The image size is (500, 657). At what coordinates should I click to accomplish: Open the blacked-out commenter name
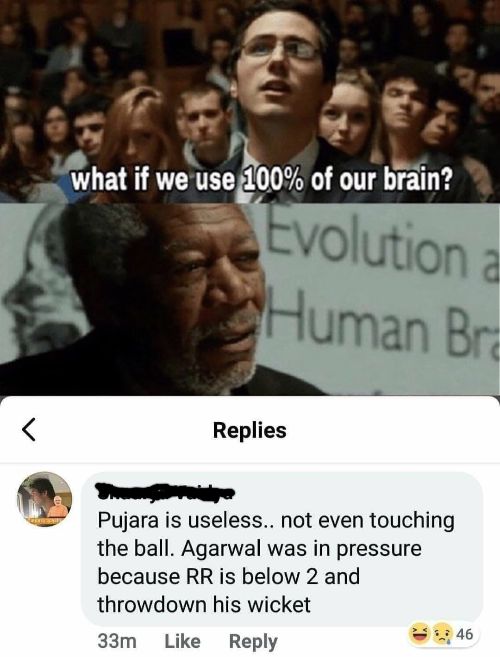click(165, 492)
